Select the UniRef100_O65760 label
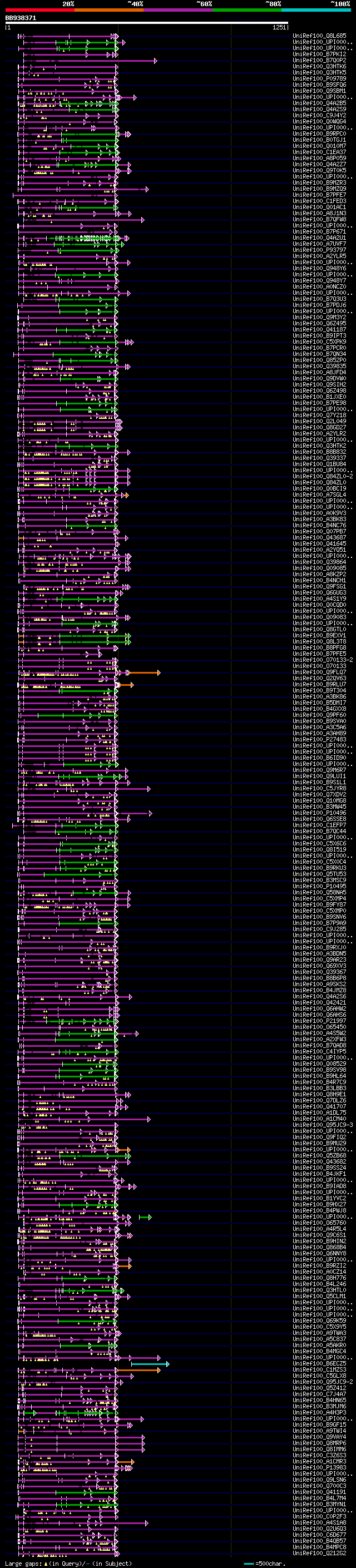 (319, 1222)
